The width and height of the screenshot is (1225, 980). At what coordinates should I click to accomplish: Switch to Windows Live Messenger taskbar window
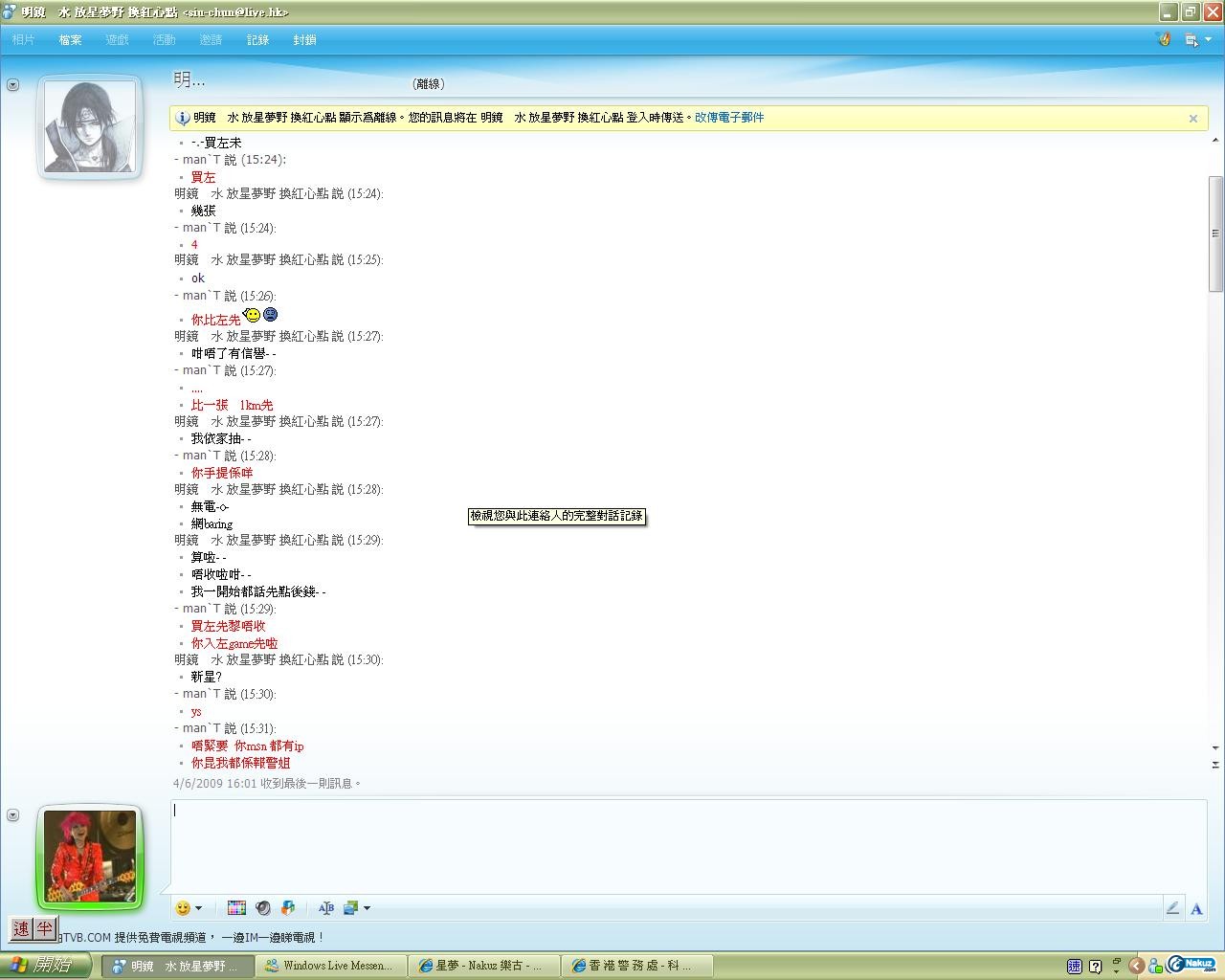click(330, 966)
